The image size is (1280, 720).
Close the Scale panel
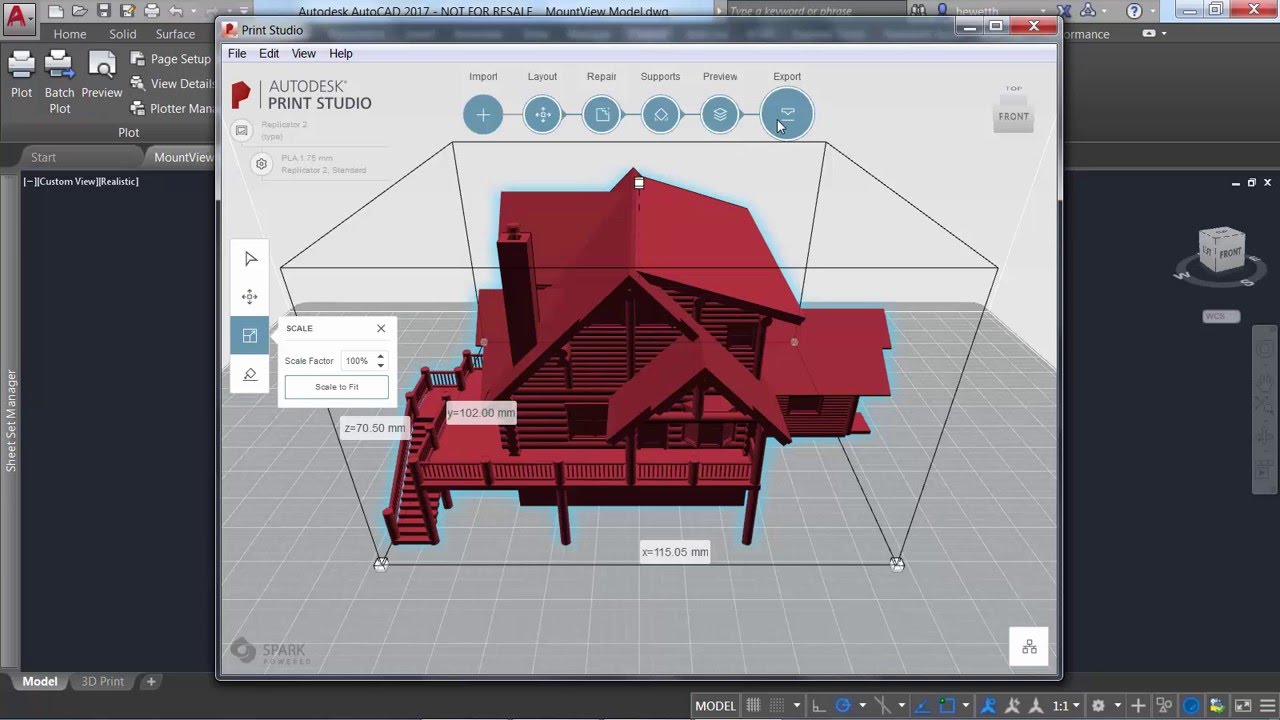[x=381, y=328]
